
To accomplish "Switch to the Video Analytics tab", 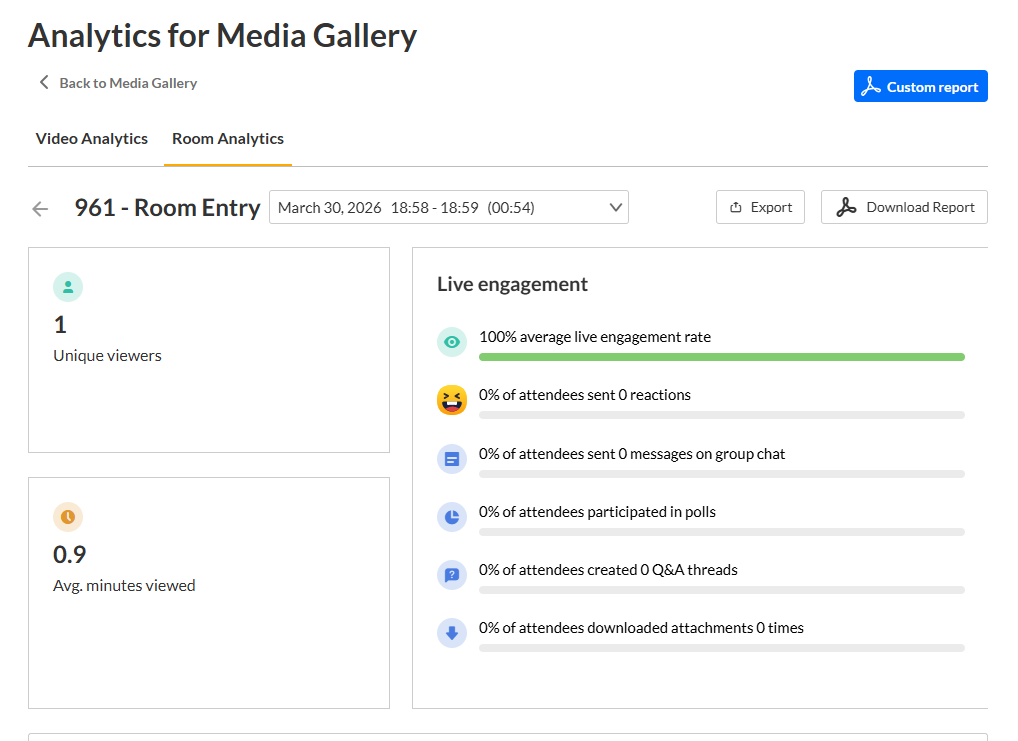I will [92, 139].
